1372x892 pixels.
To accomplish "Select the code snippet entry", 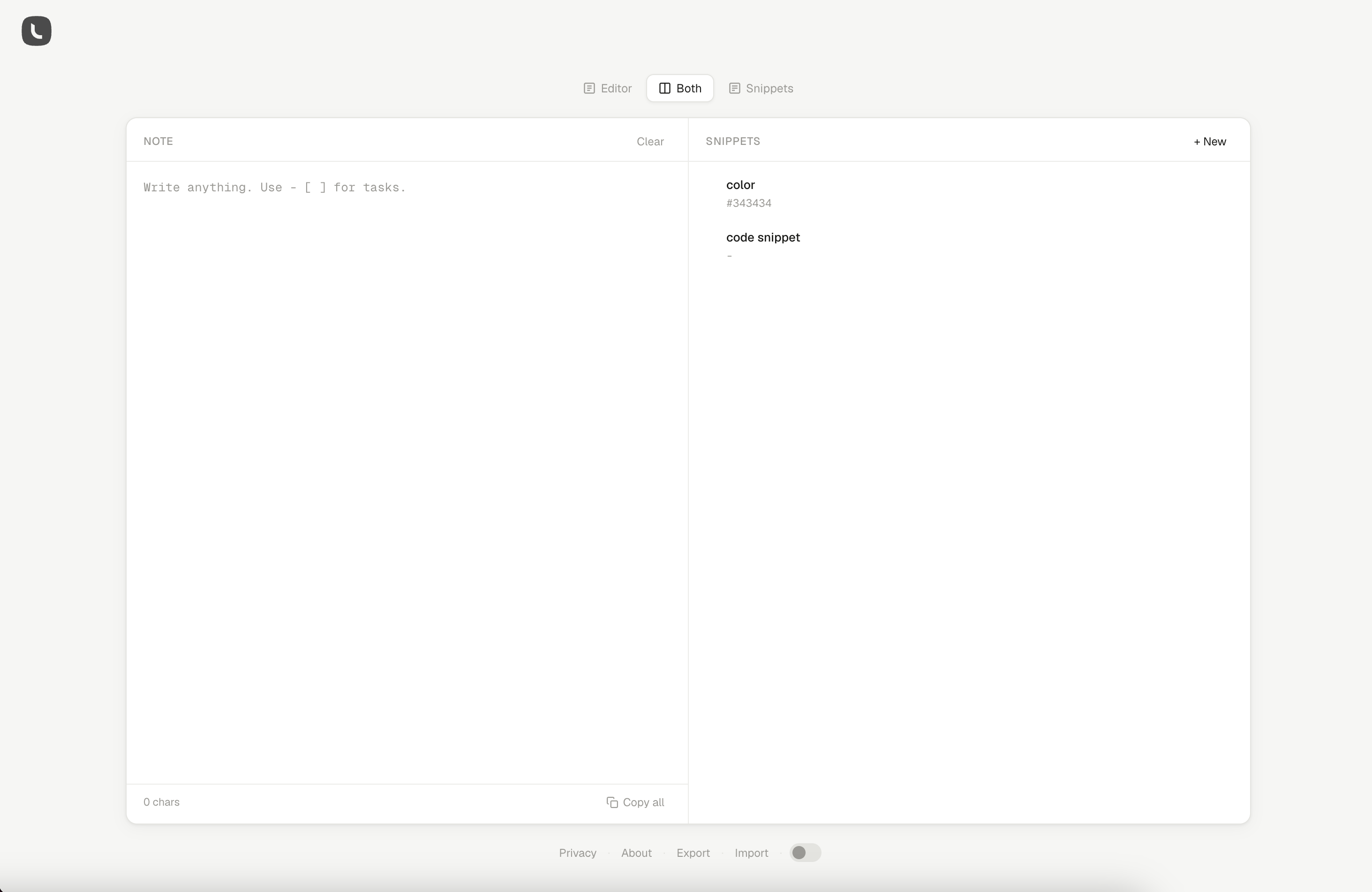I will (x=763, y=237).
